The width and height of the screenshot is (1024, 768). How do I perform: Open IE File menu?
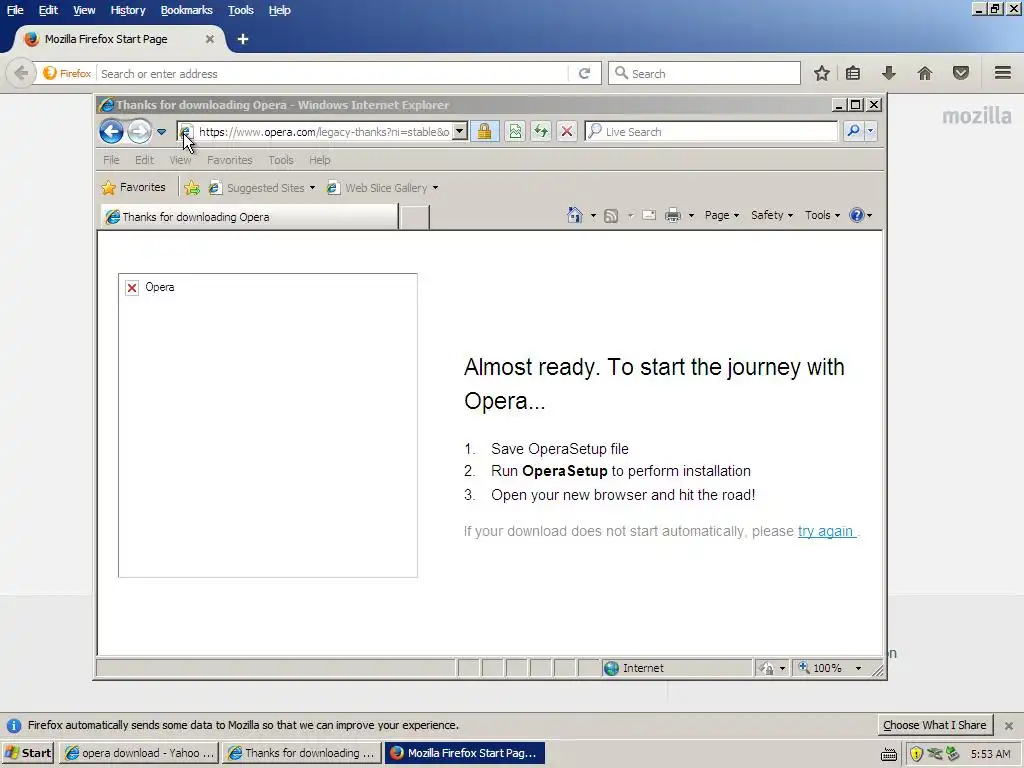(111, 160)
